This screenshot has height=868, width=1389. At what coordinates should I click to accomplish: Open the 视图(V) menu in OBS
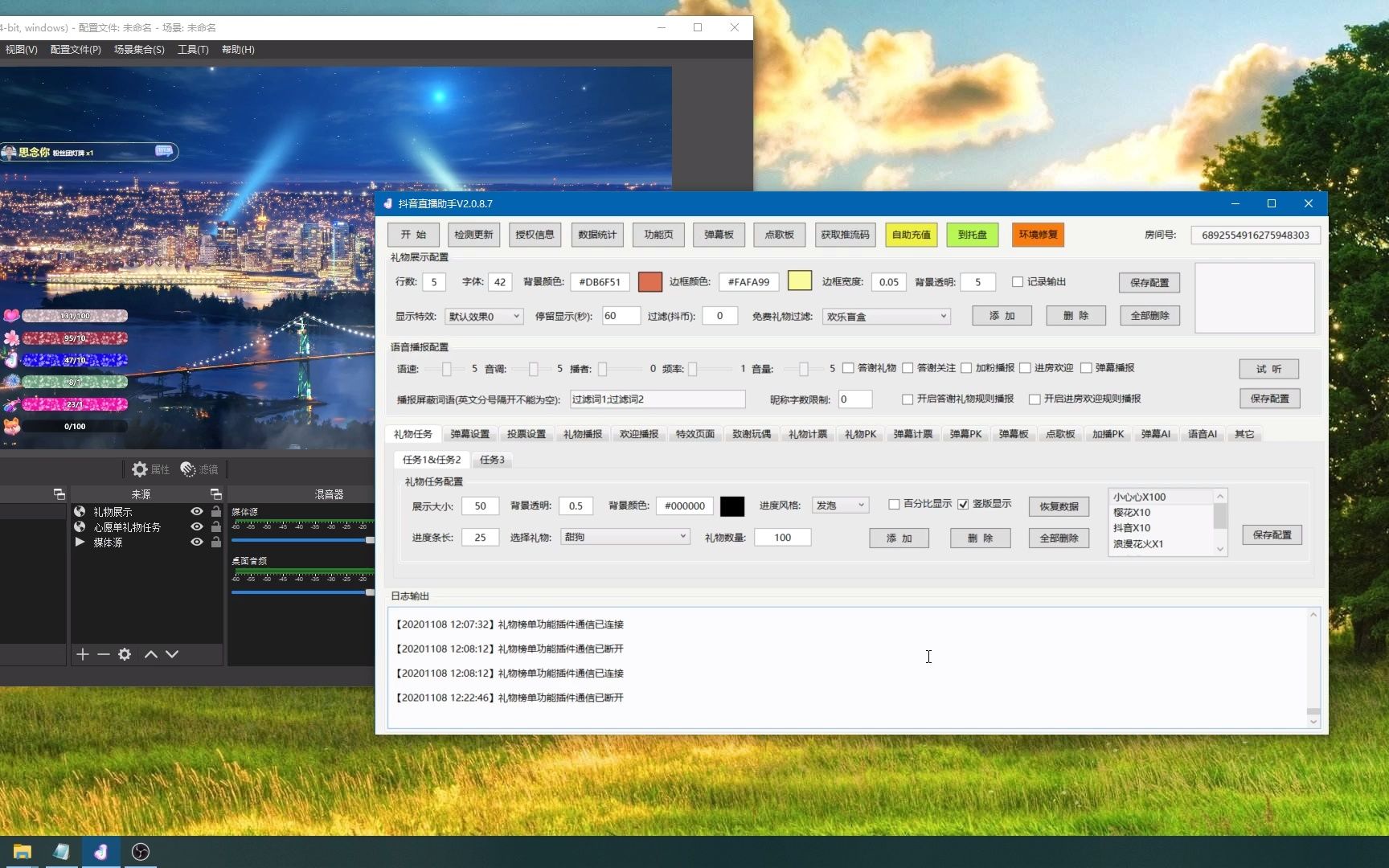pyautogui.click(x=21, y=50)
